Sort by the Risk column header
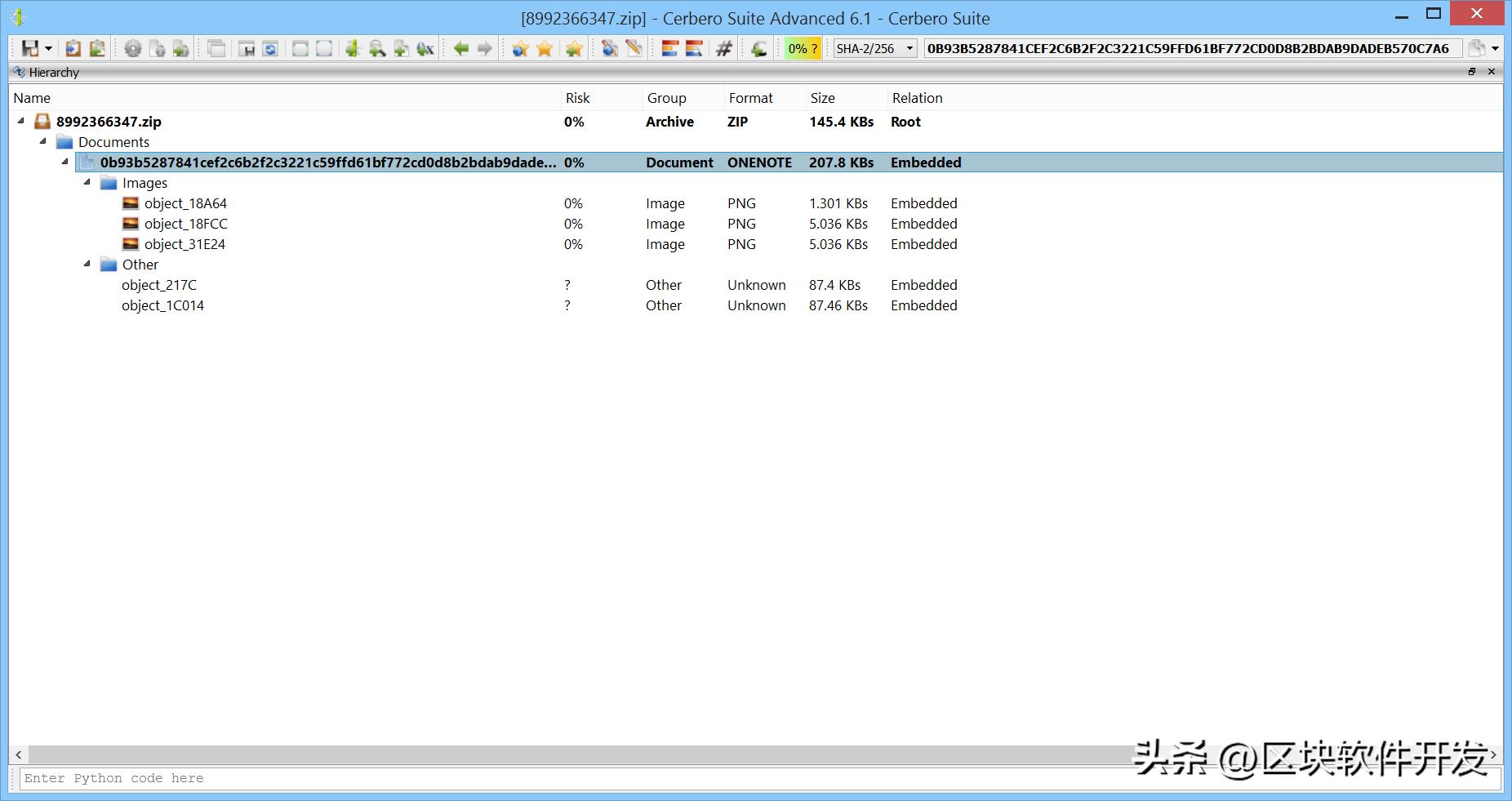Image resolution: width=1512 pixels, height=801 pixels. [x=577, y=98]
